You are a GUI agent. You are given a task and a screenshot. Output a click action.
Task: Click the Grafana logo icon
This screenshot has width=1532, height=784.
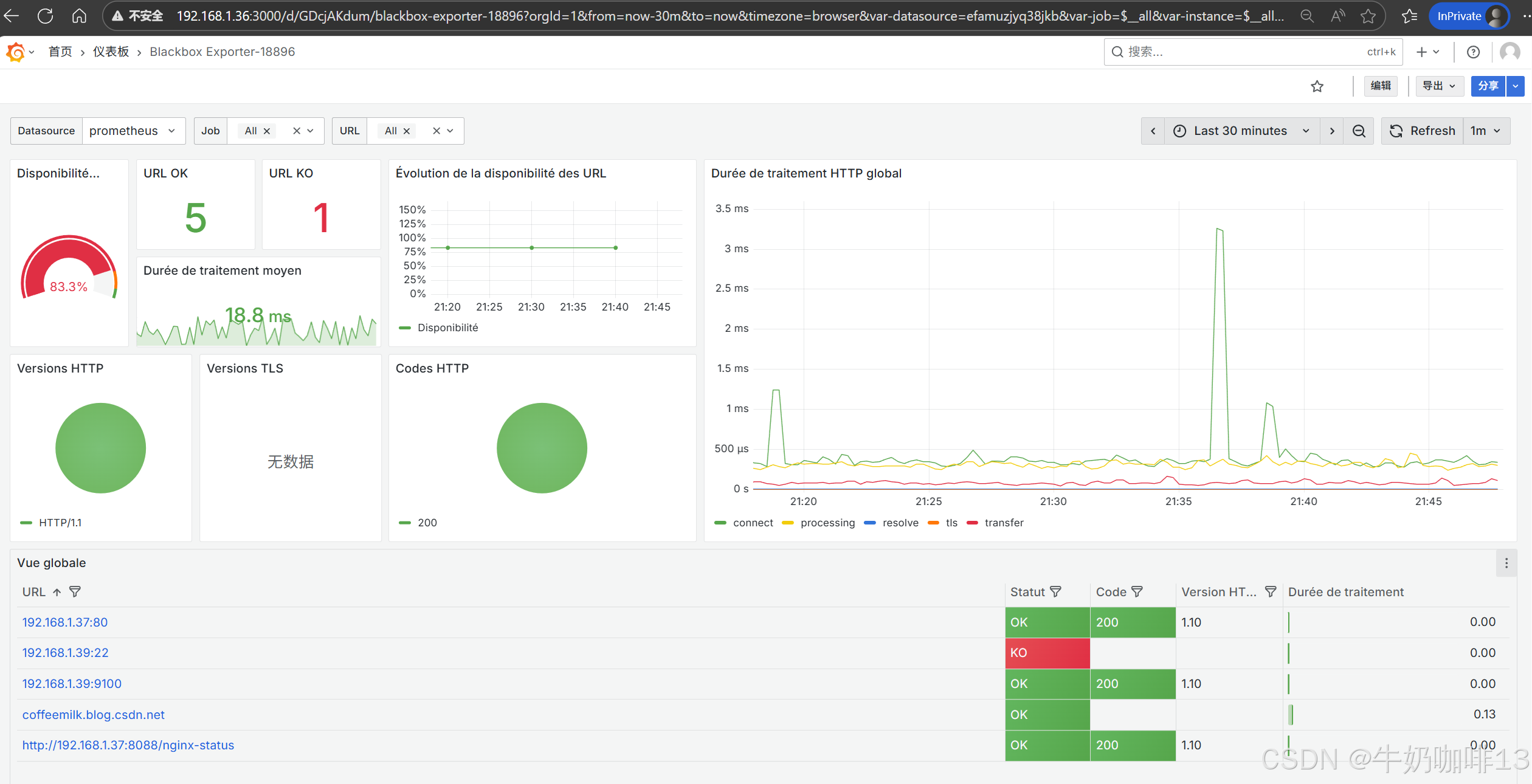[x=16, y=52]
